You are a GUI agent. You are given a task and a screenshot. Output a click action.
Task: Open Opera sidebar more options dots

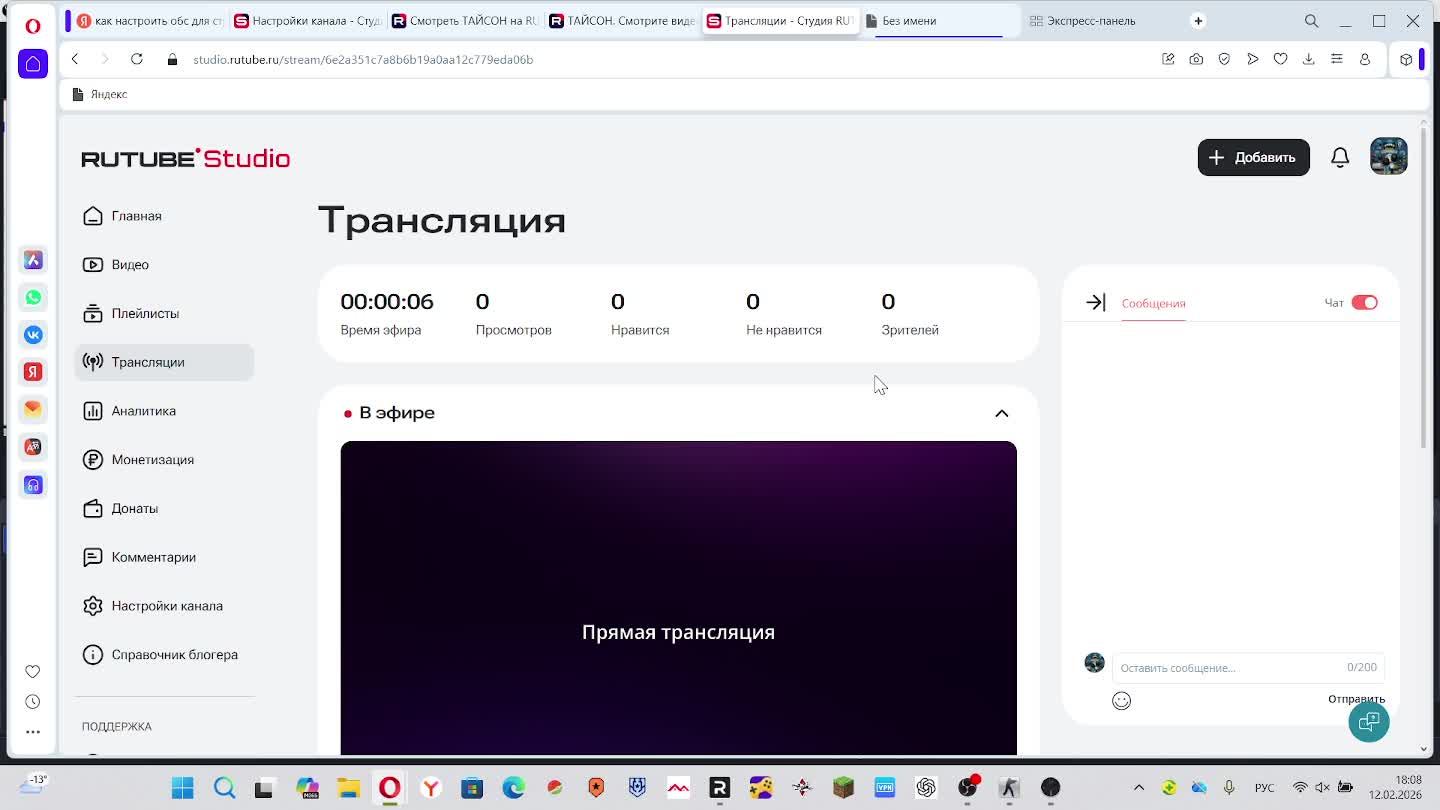pos(32,731)
